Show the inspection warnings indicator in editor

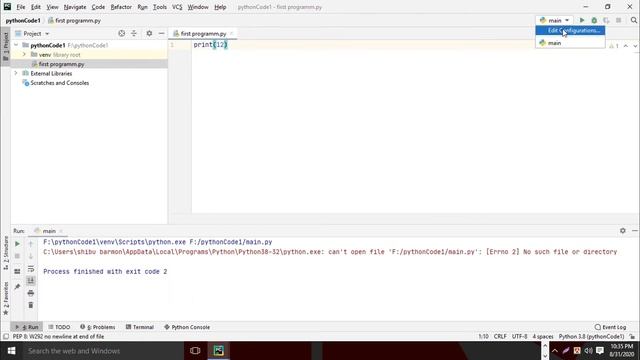point(614,46)
